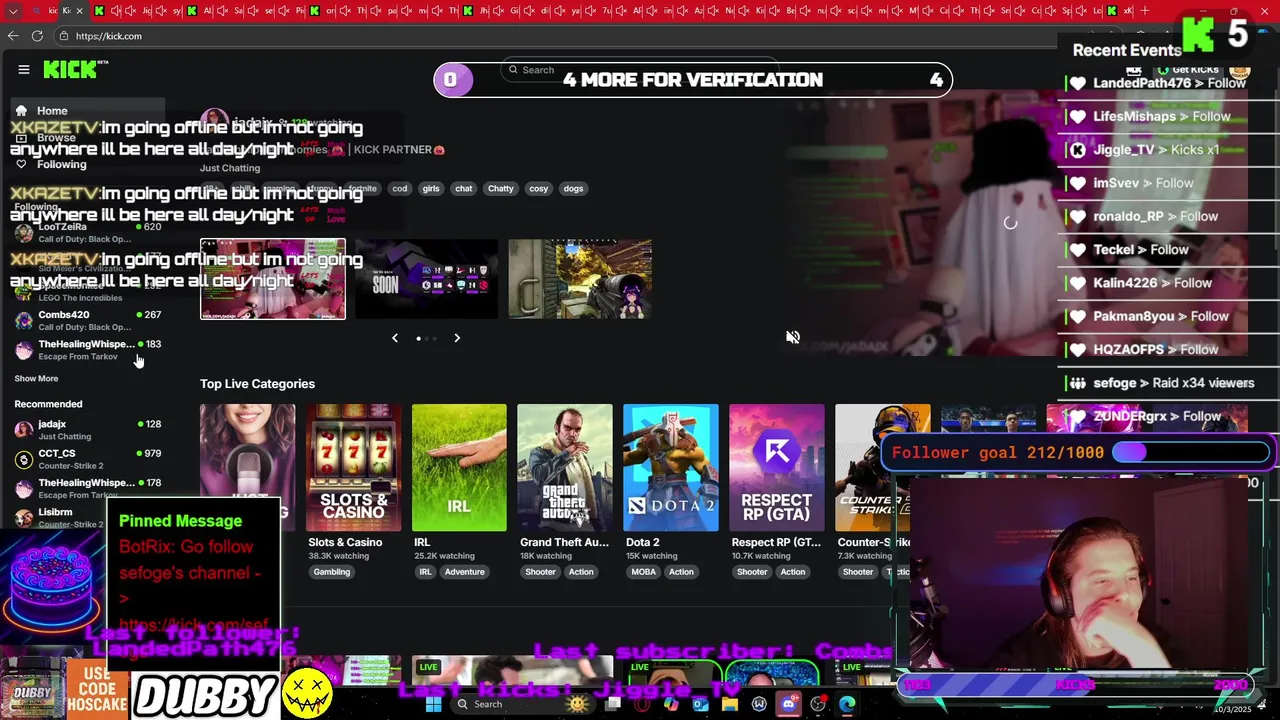Open Task View on the taskbar
1280x720 pixels.
[613, 704]
